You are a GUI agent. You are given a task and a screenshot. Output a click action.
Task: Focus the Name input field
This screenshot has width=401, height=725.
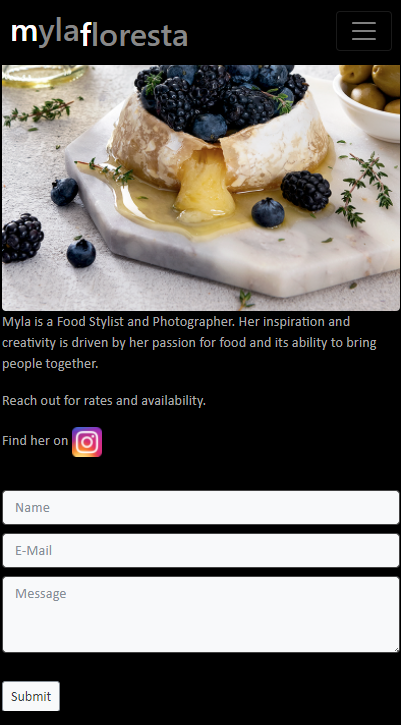click(x=201, y=508)
